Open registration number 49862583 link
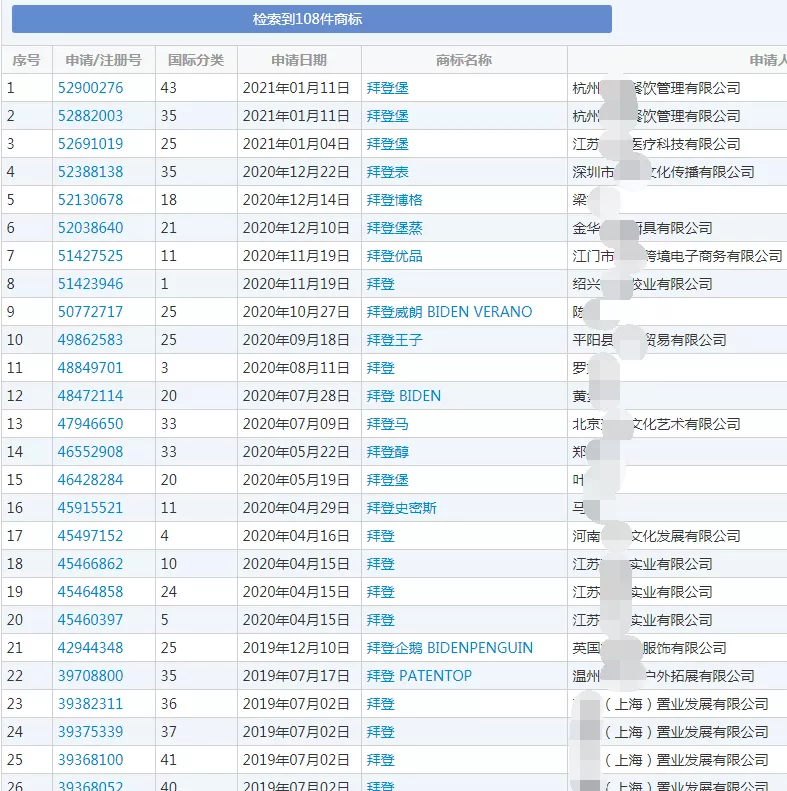787x791 pixels. tap(90, 340)
